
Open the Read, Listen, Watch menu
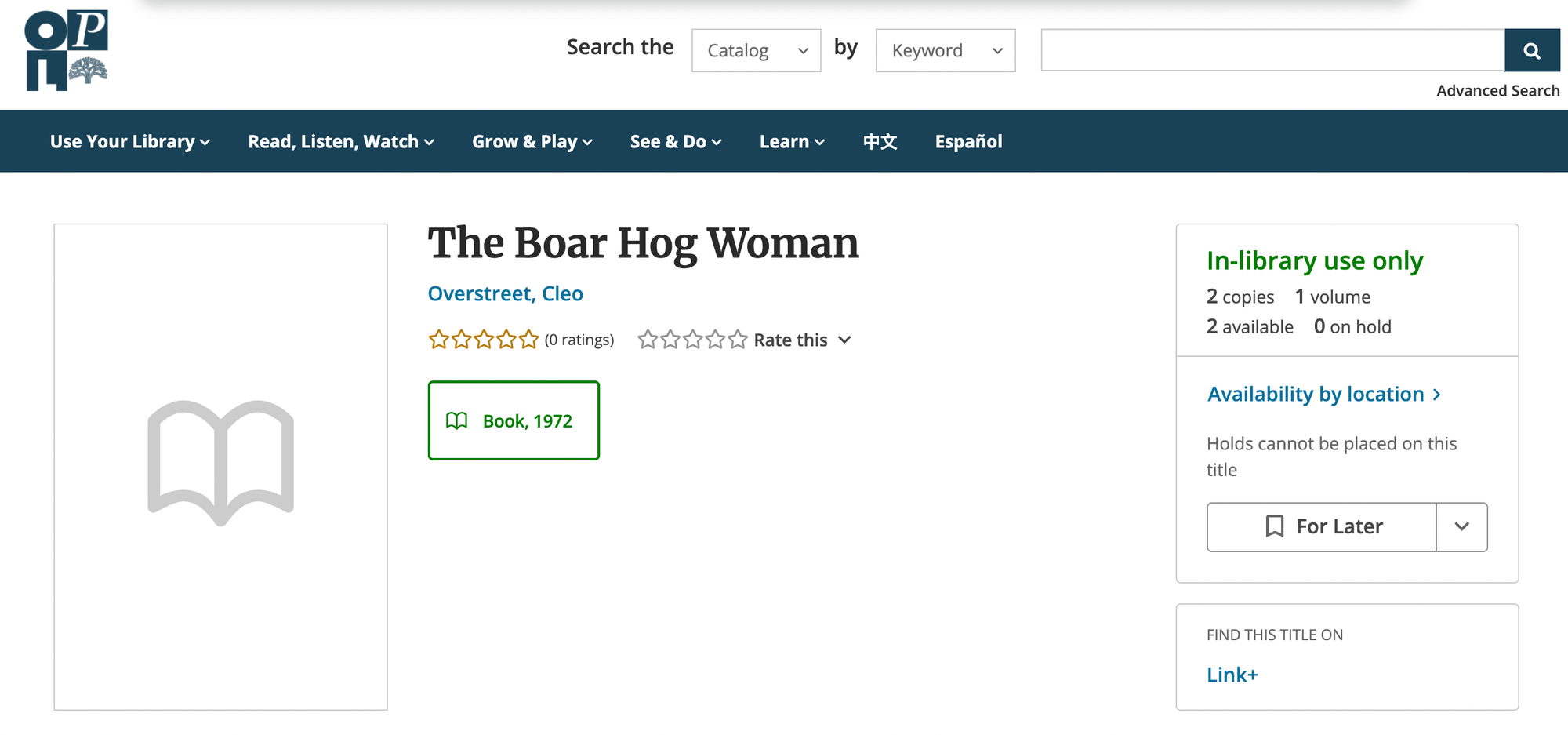click(341, 142)
